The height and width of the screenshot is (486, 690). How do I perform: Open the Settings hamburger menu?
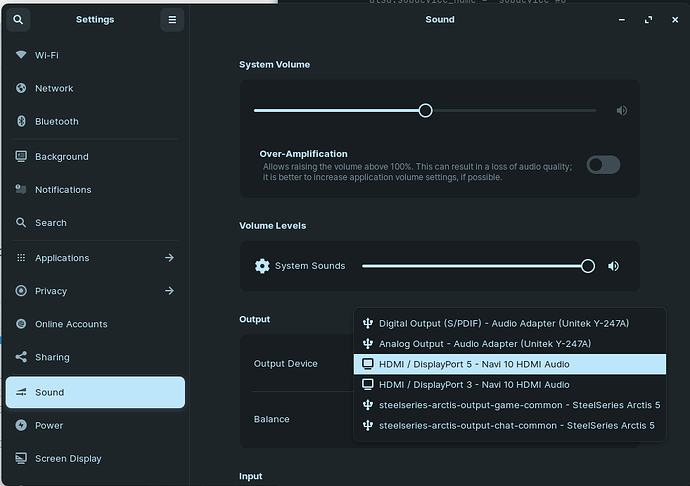pos(172,20)
